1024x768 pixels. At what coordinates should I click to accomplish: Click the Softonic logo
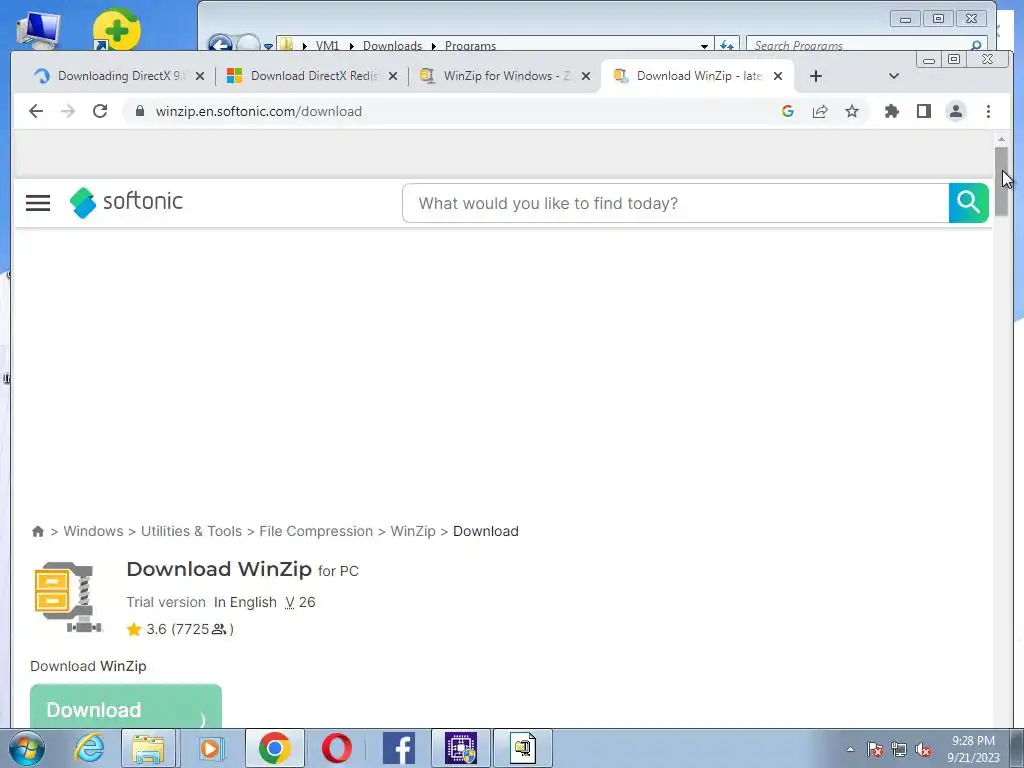(x=126, y=202)
